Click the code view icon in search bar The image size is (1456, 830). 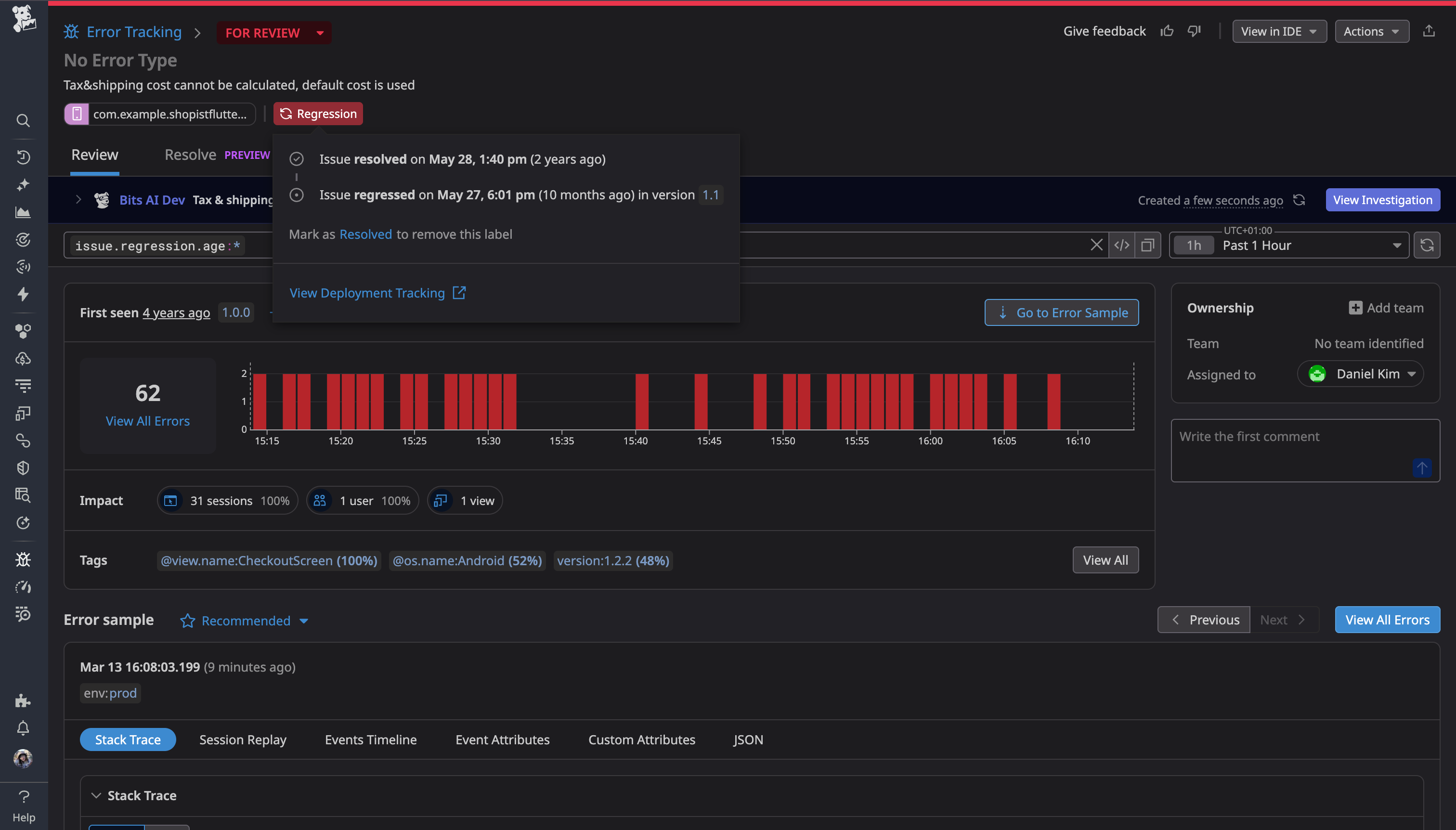click(x=1121, y=245)
